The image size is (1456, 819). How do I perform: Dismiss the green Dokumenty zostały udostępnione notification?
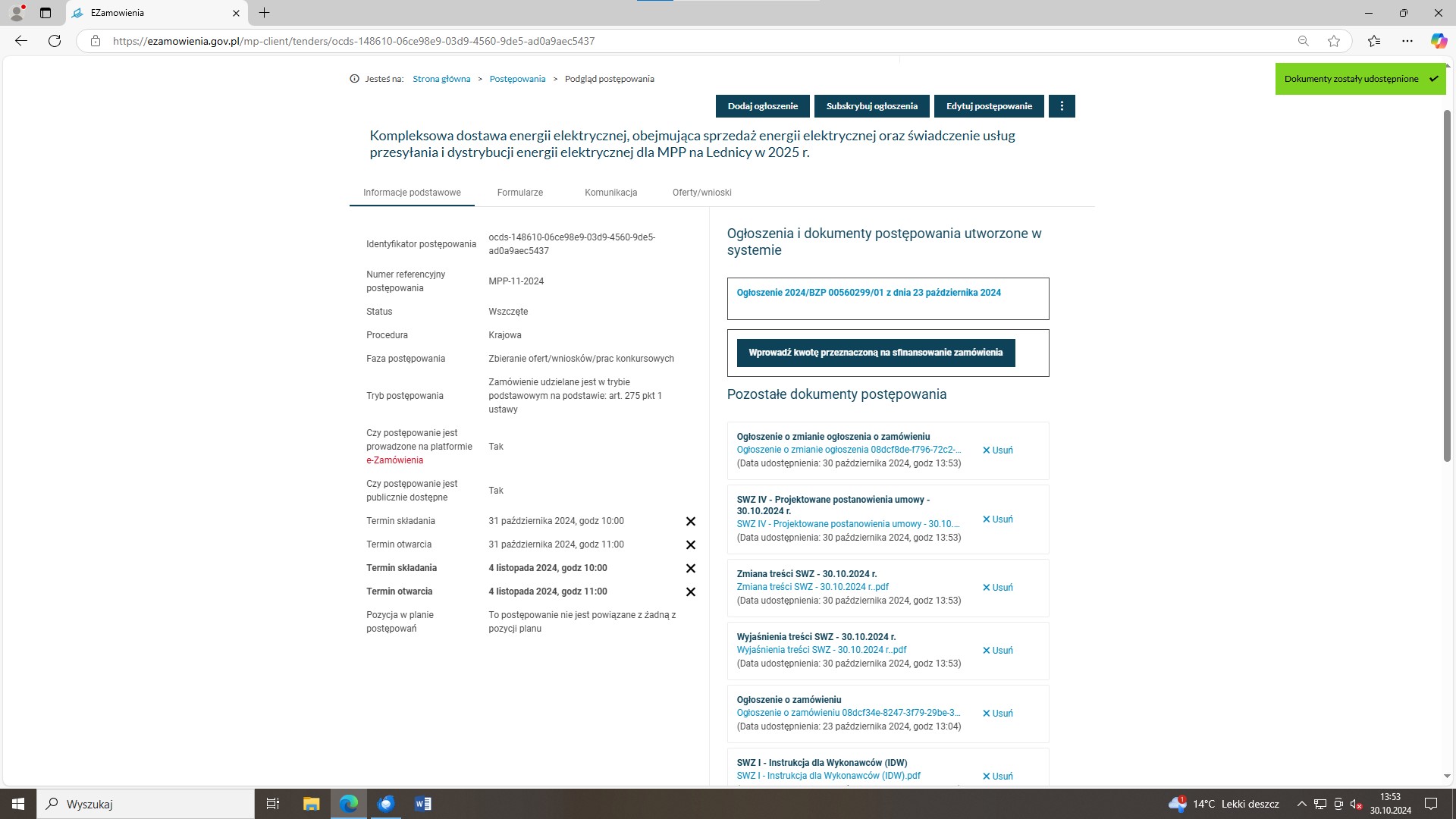point(1433,79)
